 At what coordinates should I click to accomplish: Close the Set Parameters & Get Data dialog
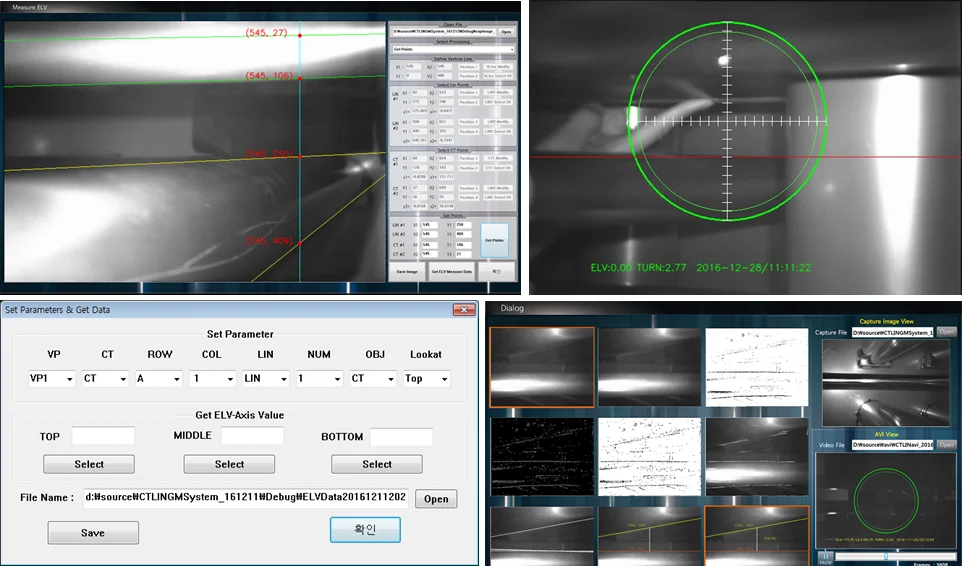pos(463,310)
